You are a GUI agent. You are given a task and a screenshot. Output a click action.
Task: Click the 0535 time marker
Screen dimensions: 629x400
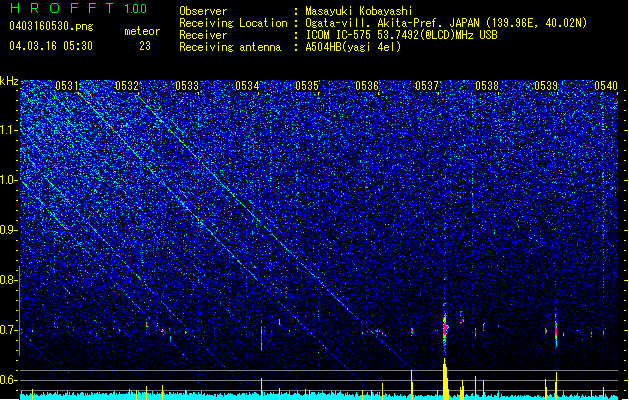[x=307, y=86]
